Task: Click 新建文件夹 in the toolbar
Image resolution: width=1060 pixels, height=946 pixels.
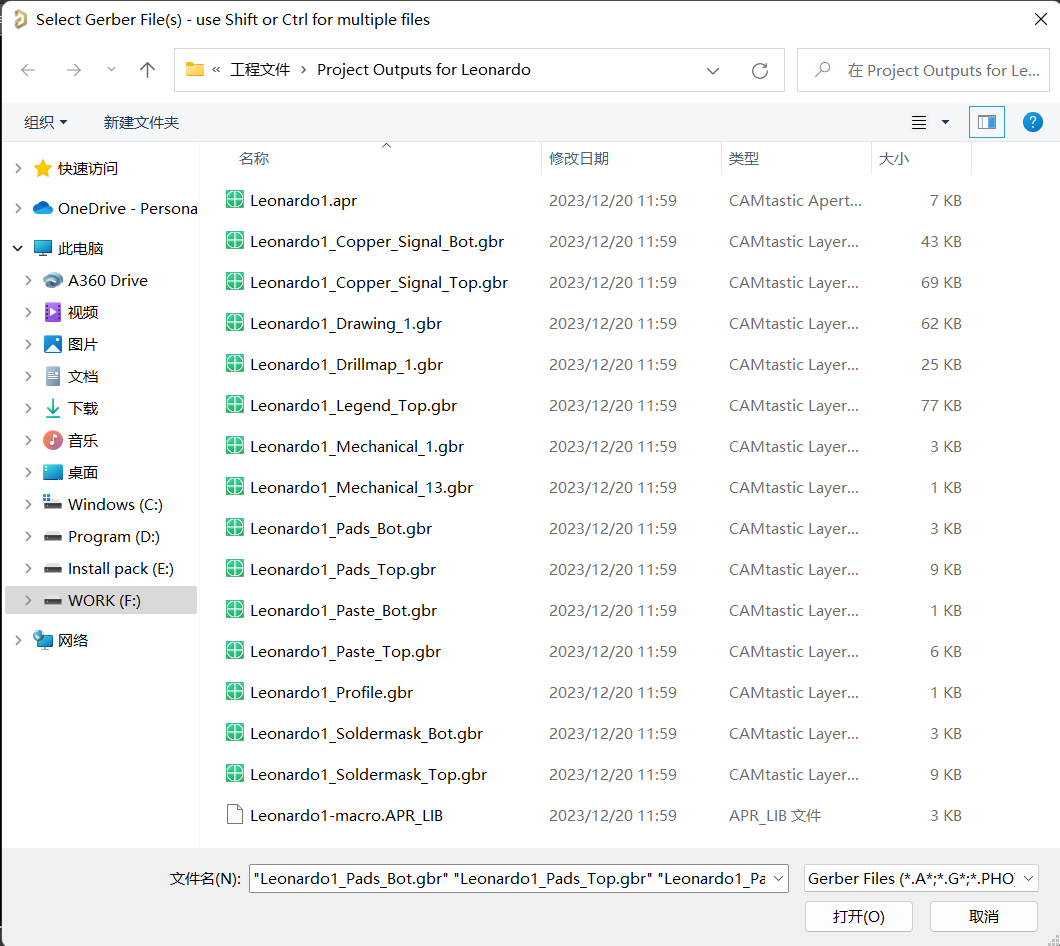Action: [x=141, y=122]
